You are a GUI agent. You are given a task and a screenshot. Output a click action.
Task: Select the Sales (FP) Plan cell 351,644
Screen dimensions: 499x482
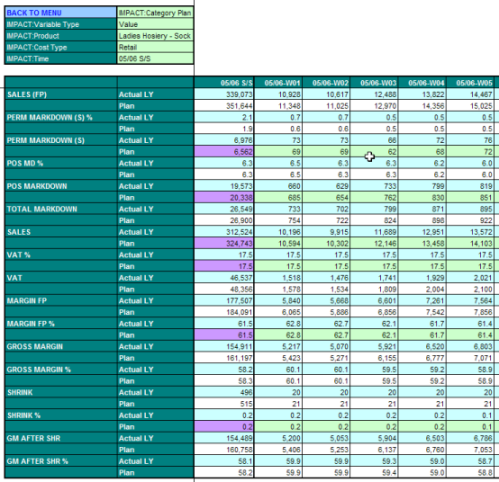point(224,106)
